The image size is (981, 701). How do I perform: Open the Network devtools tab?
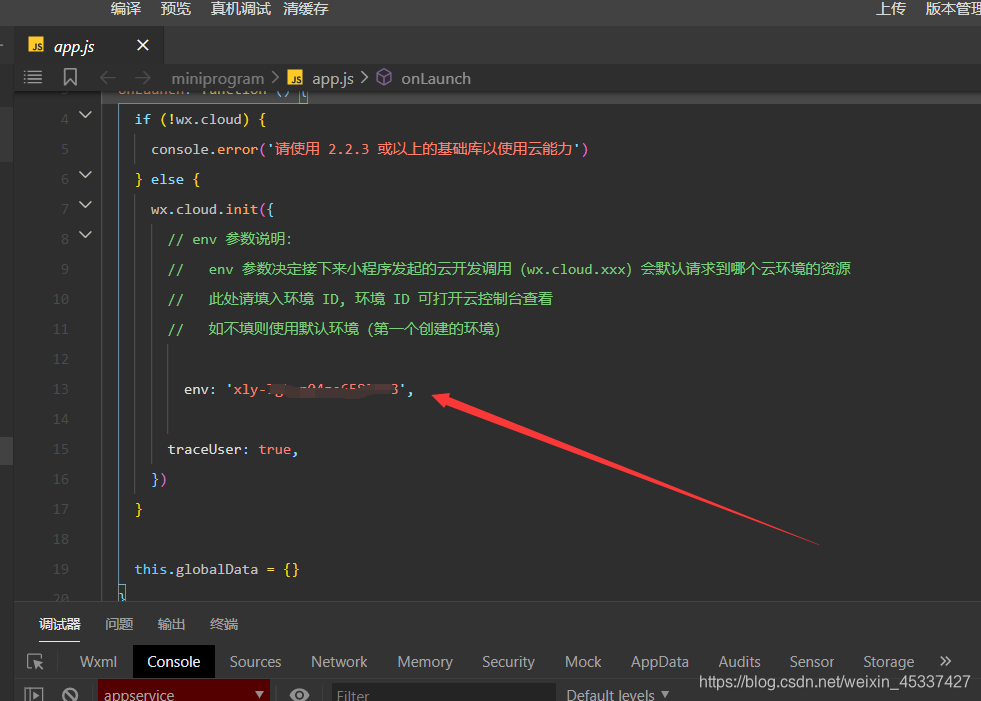coord(339,662)
